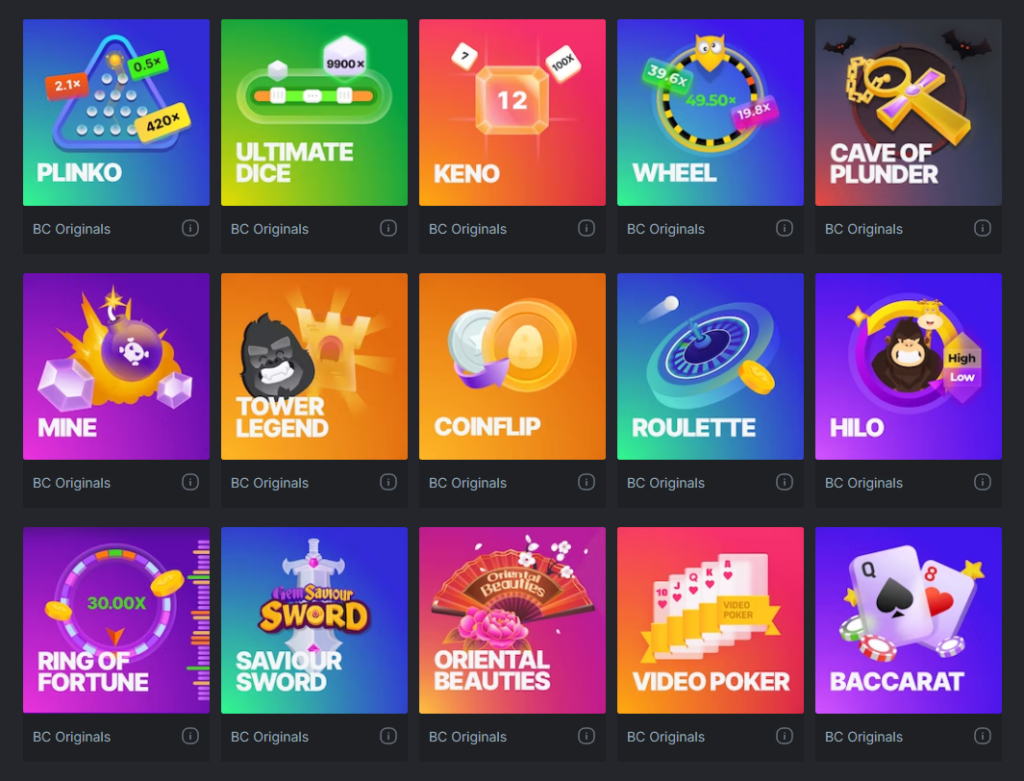
Task: Open info icon beneath Roulette
Action: 784,482
